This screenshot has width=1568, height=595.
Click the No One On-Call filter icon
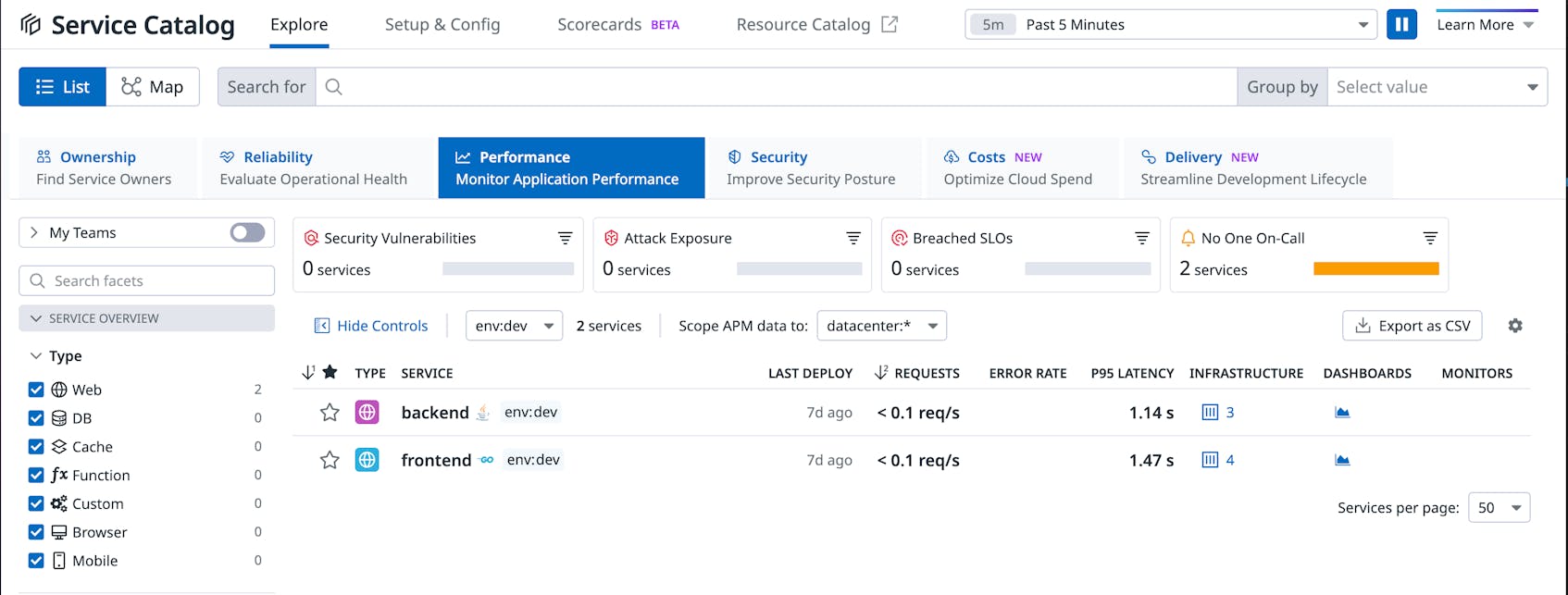(x=1430, y=239)
